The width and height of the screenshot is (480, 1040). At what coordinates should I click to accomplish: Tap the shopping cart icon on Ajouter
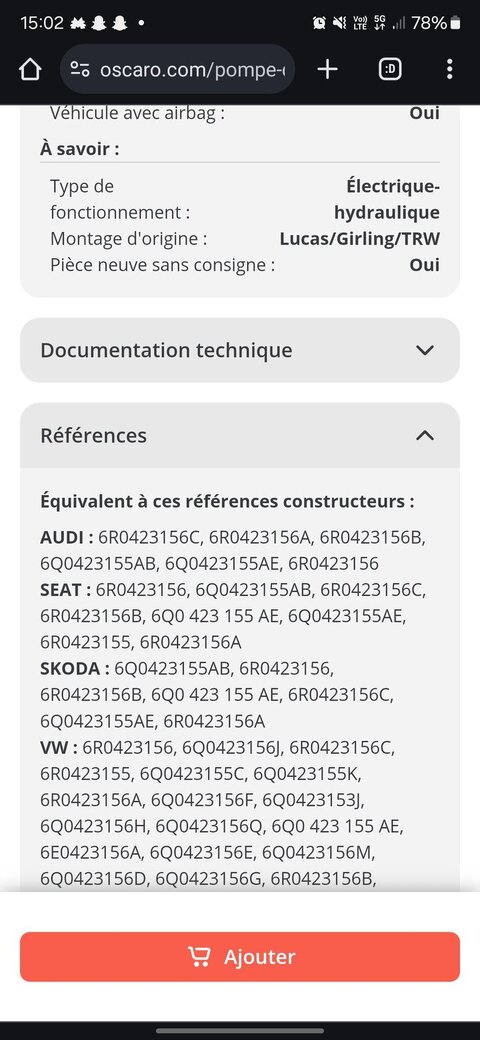coord(198,956)
